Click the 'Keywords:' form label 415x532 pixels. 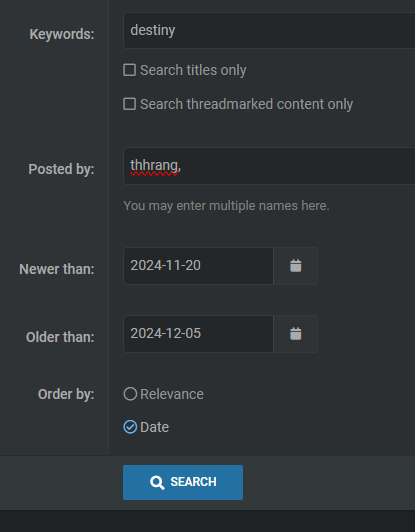click(x=62, y=34)
